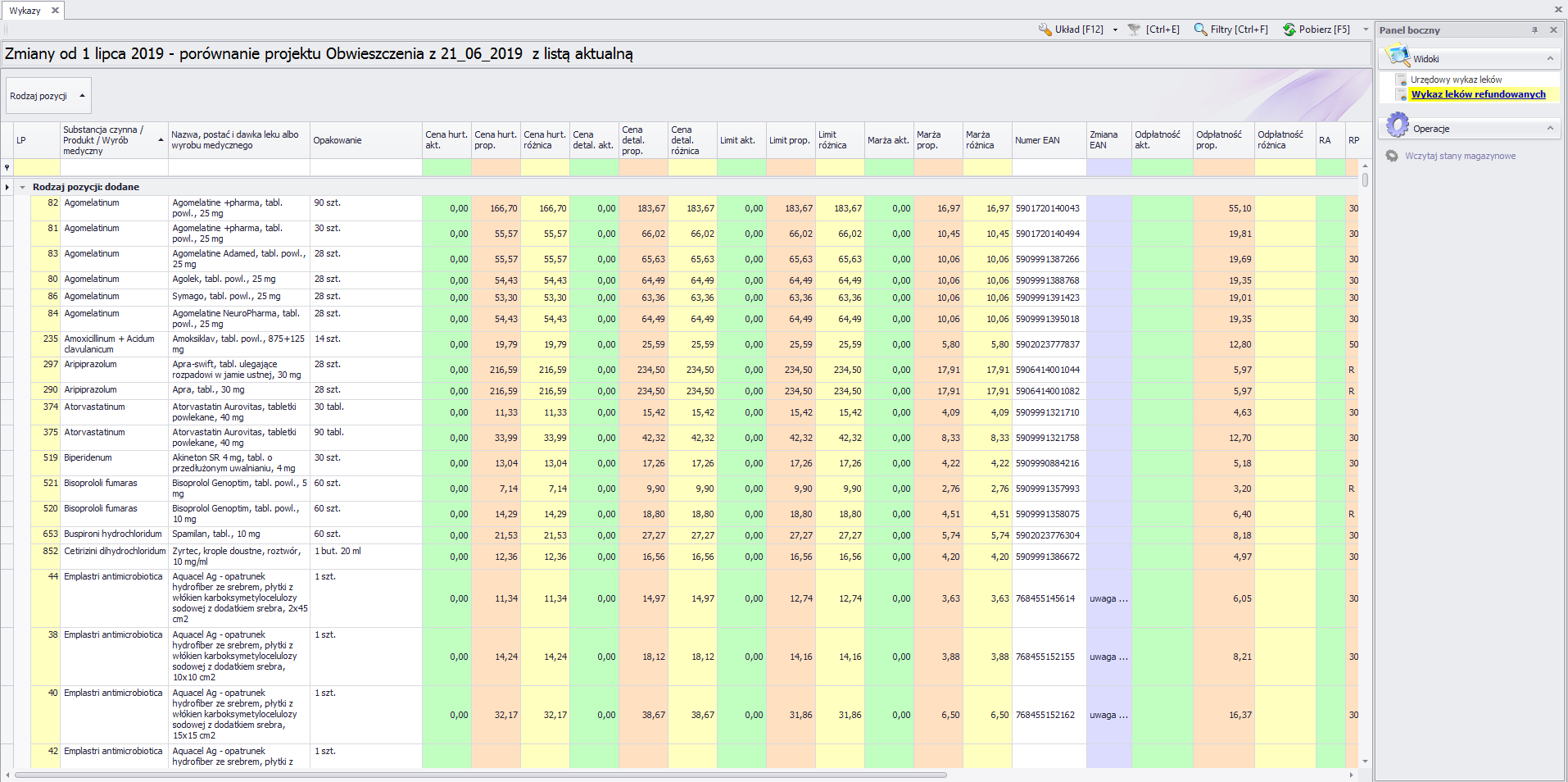This screenshot has height=782, width=1568.
Task: Click the filter row cell under Nazwa column
Action: point(238,167)
